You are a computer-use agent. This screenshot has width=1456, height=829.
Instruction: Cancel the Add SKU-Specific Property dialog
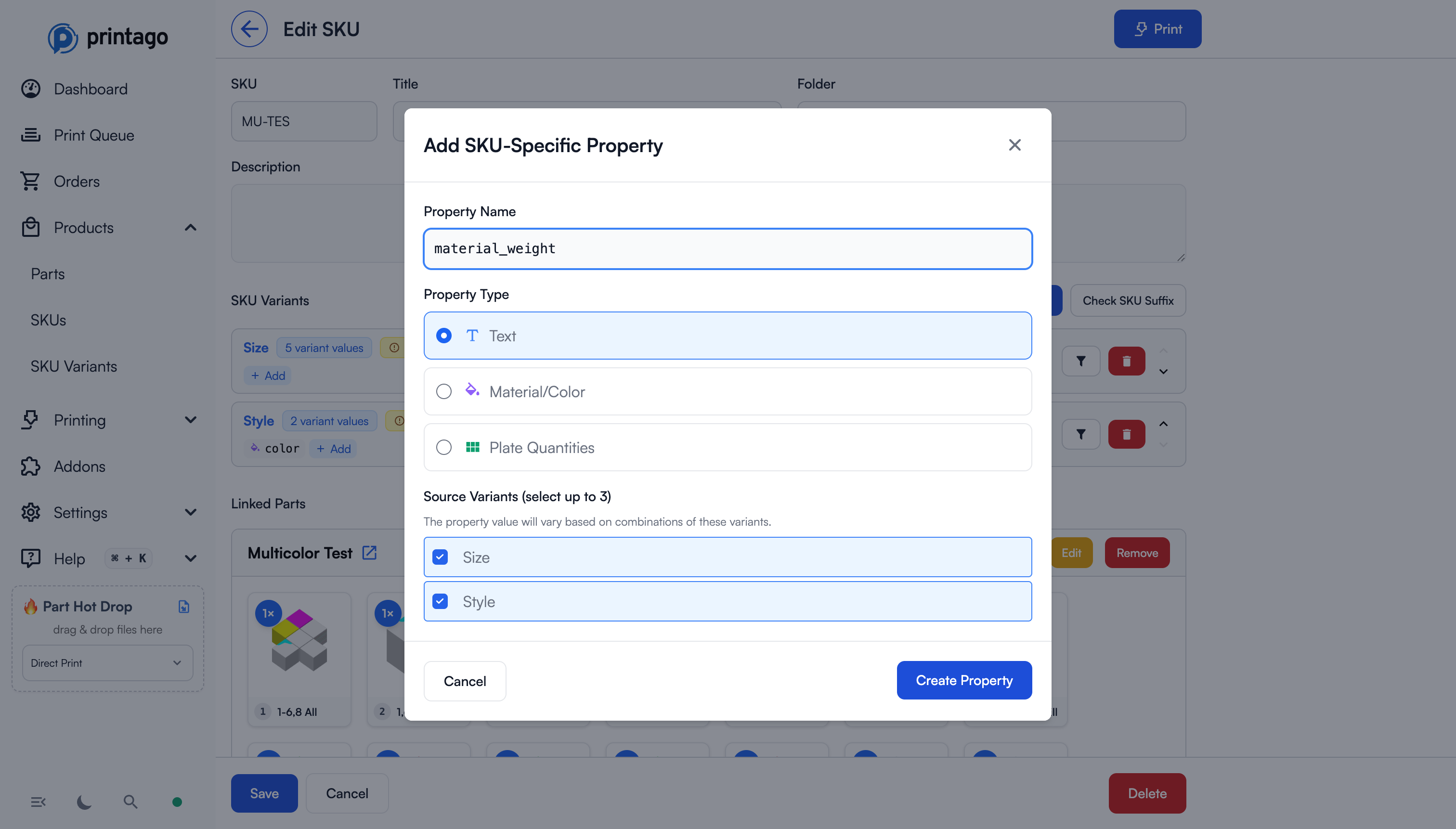[x=464, y=681]
